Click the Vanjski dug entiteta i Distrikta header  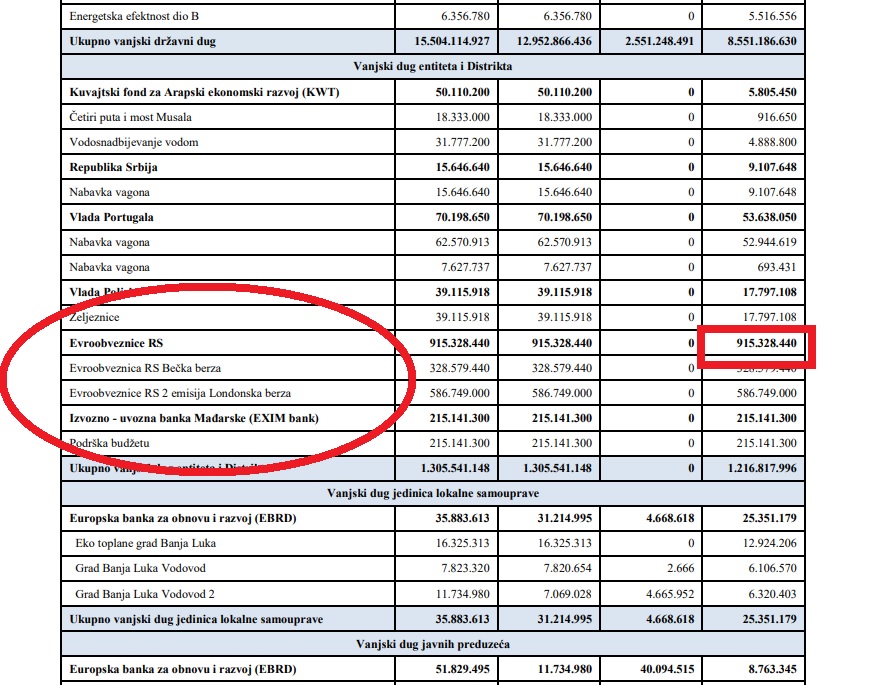(432, 67)
